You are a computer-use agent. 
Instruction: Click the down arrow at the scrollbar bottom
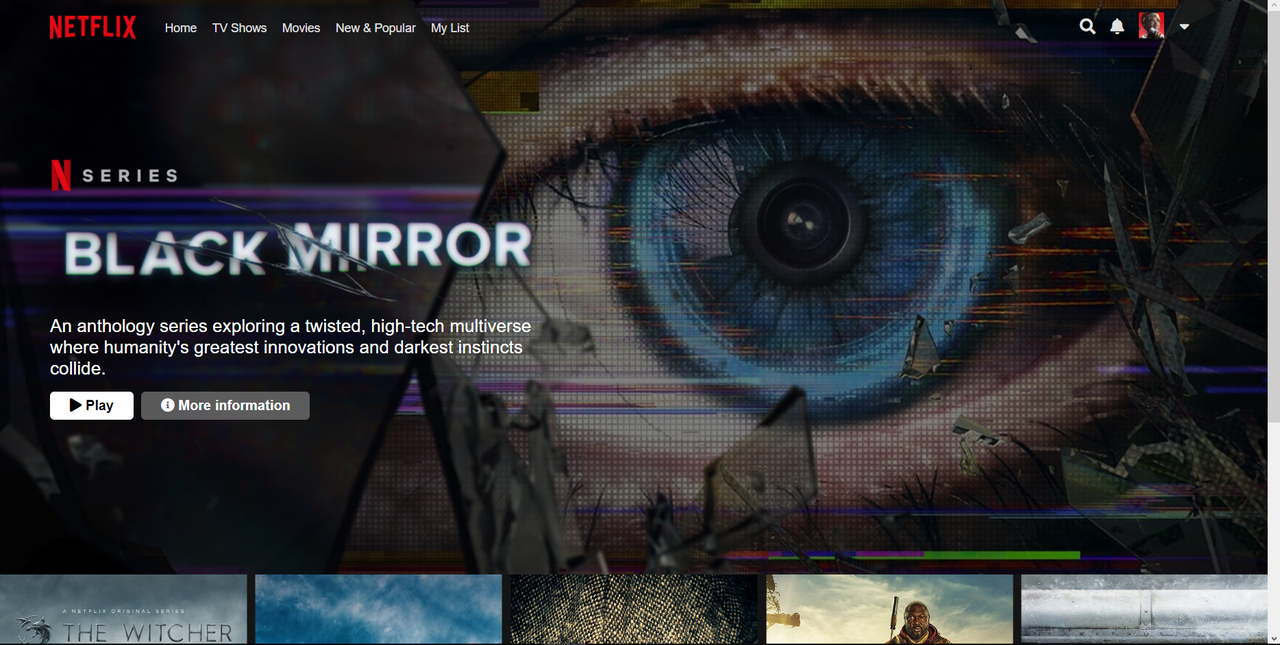[x=1274, y=639]
